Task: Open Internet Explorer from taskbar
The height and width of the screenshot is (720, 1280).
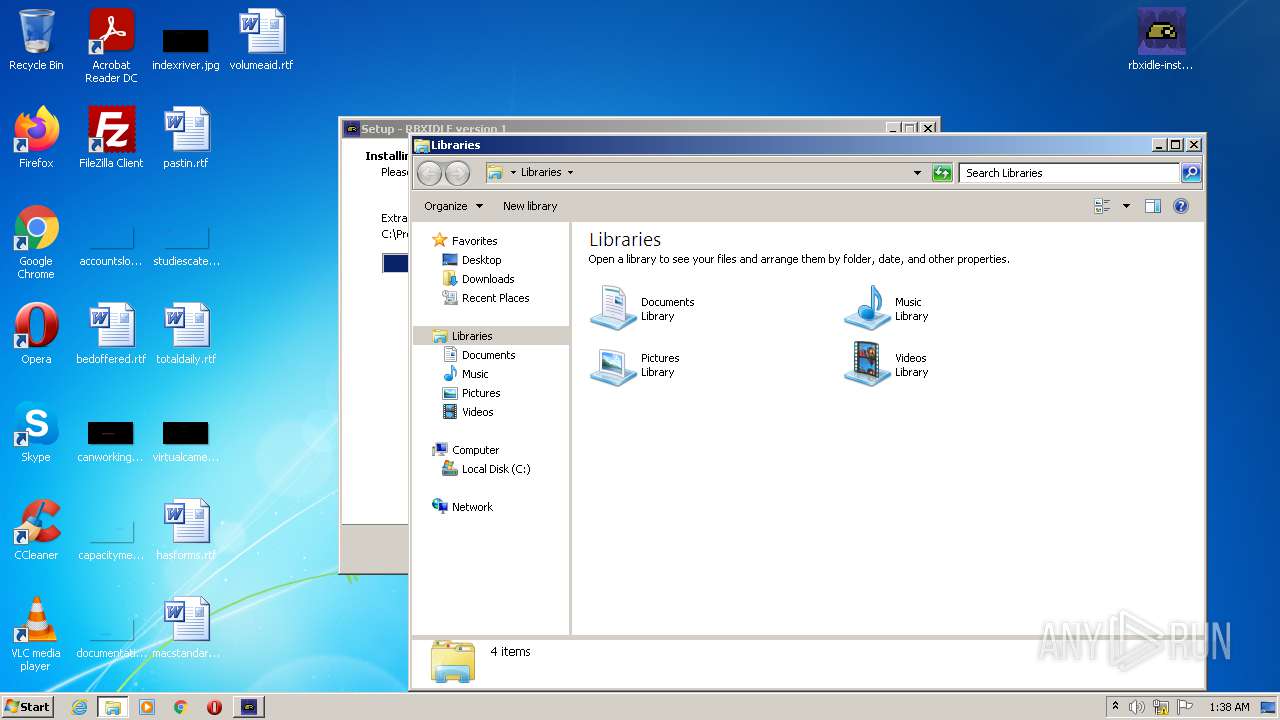Action: [79, 707]
